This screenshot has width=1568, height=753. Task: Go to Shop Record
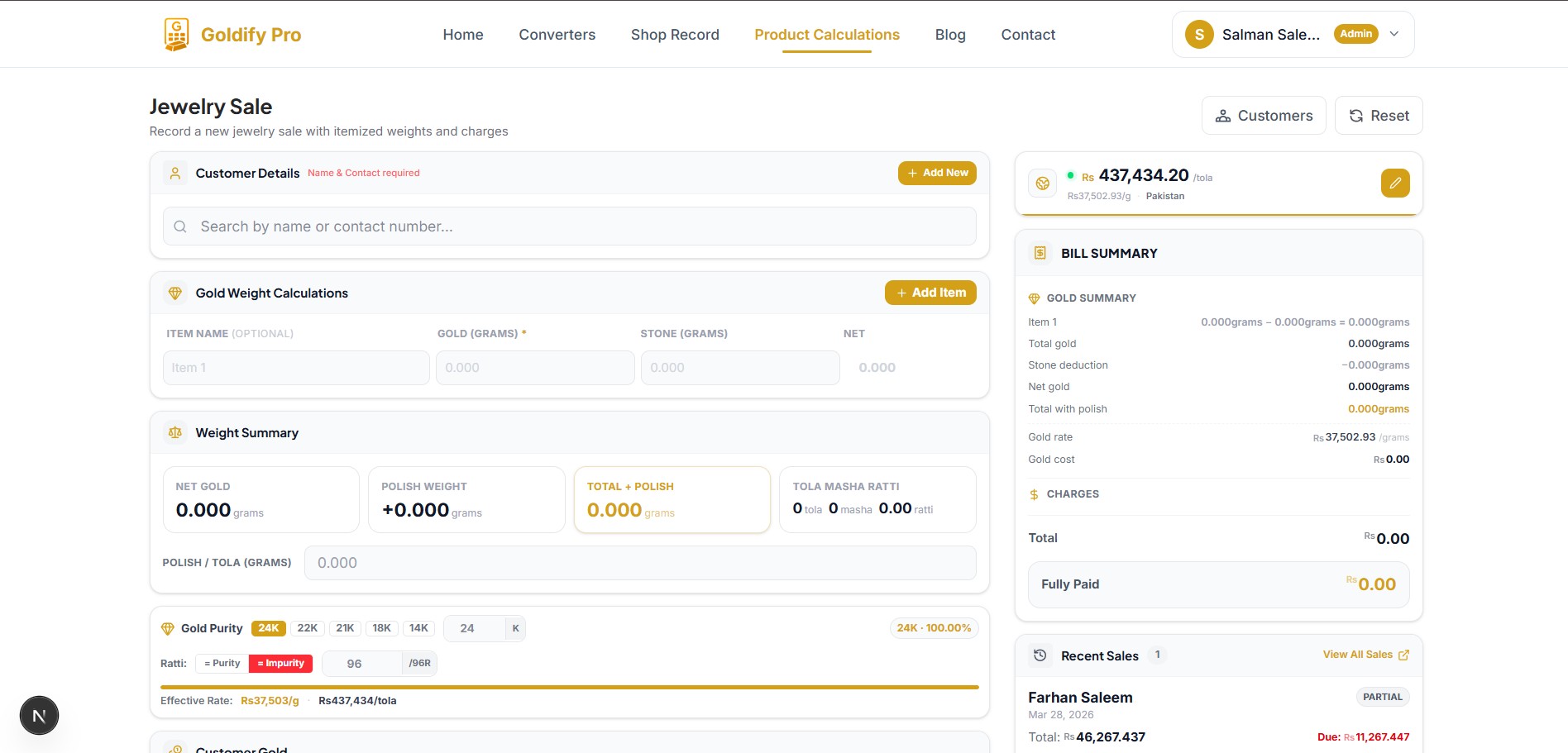click(675, 35)
